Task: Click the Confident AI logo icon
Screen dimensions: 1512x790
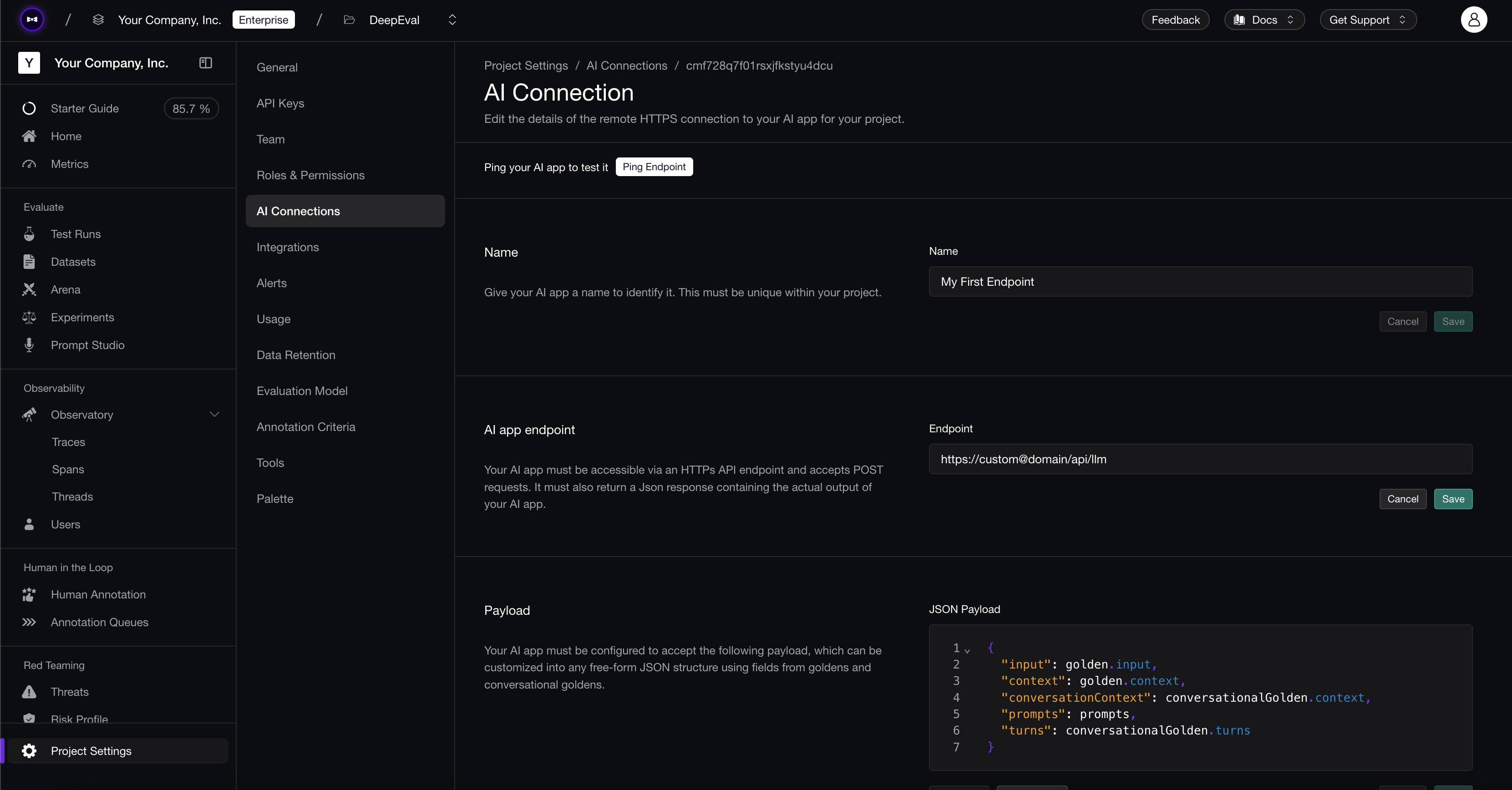Action: point(32,20)
